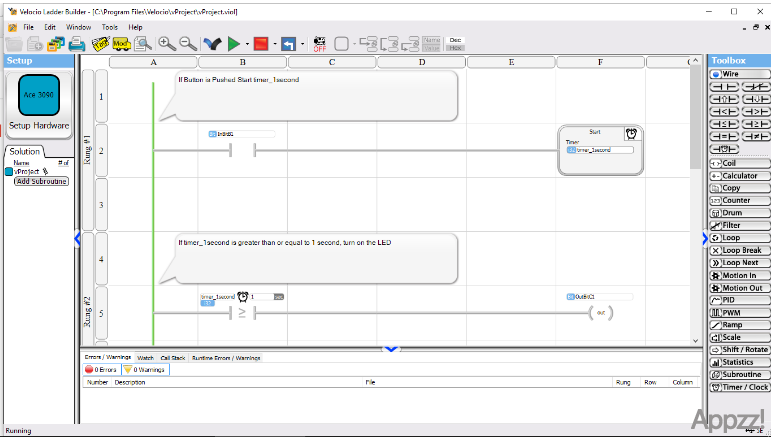Select the vProject item in Solution
This screenshot has height=438, width=773.
coord(27,172)
